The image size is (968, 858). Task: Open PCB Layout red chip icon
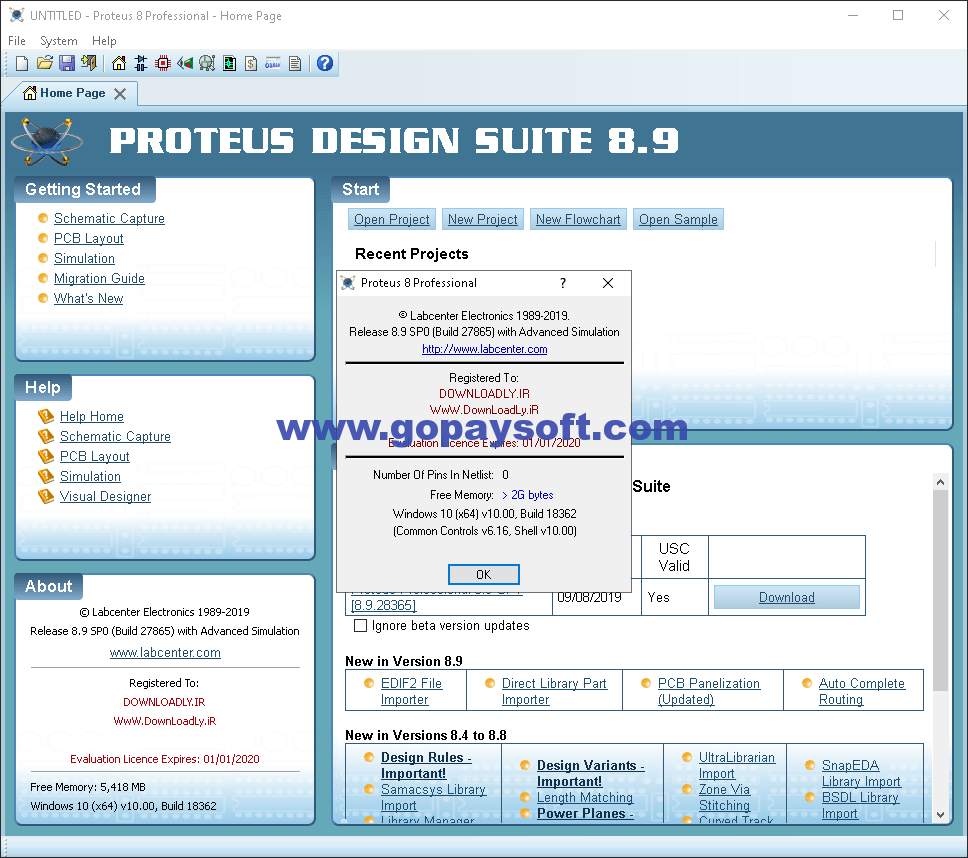[163, 63]
